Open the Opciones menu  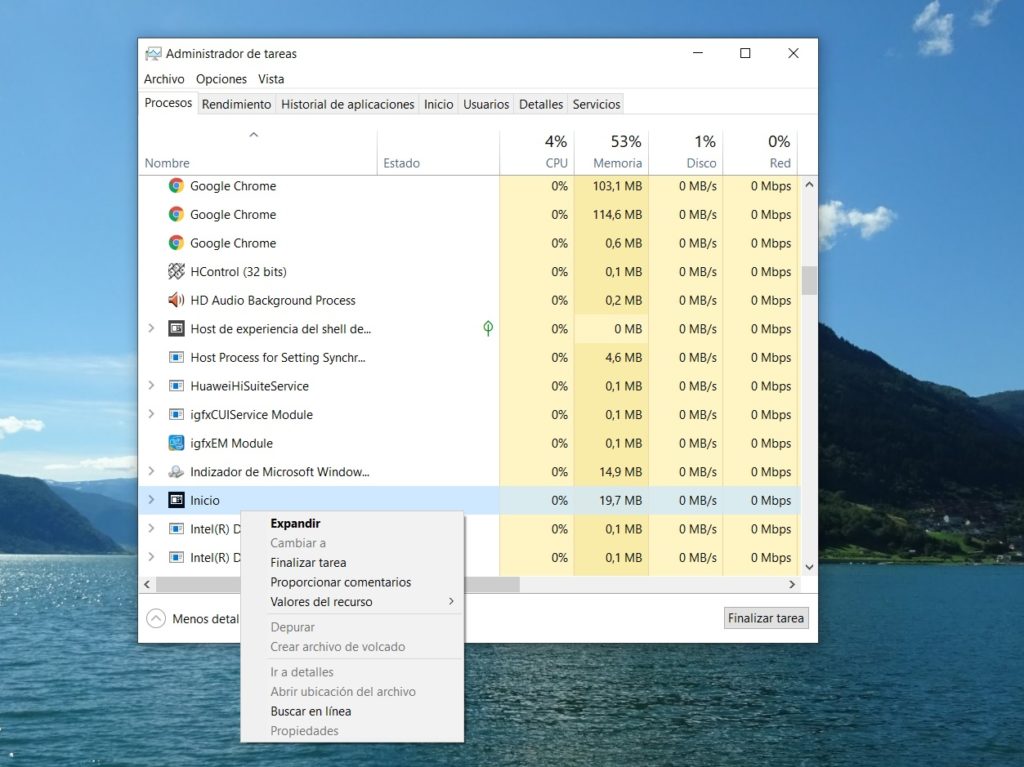point(221,78)
